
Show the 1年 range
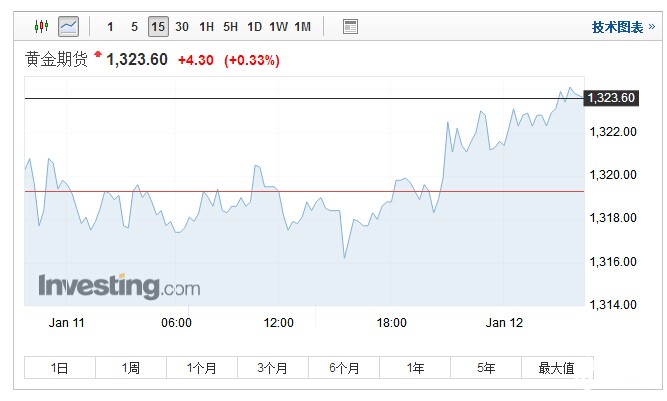tap(415, 368)
